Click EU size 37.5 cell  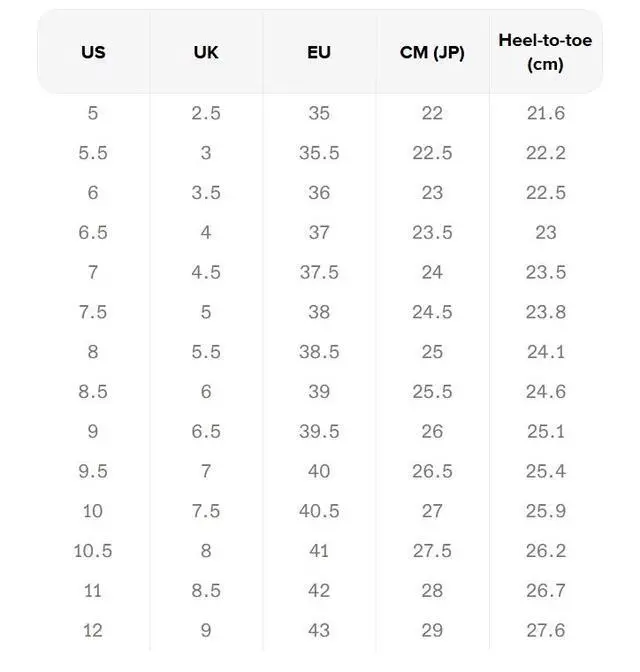tap(319, 272)
